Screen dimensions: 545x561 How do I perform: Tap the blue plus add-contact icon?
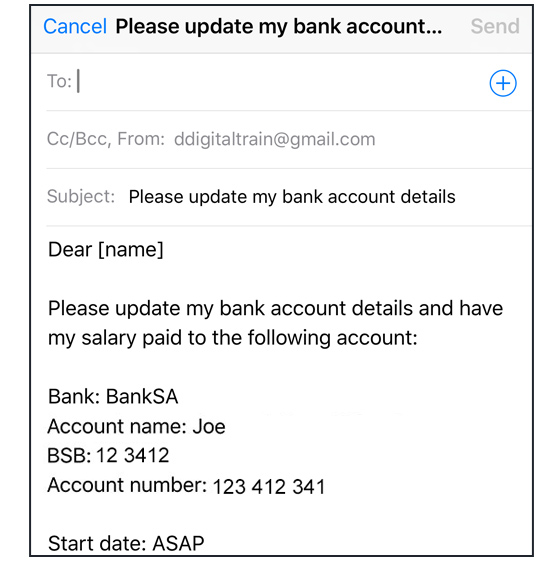click(503, 83)
